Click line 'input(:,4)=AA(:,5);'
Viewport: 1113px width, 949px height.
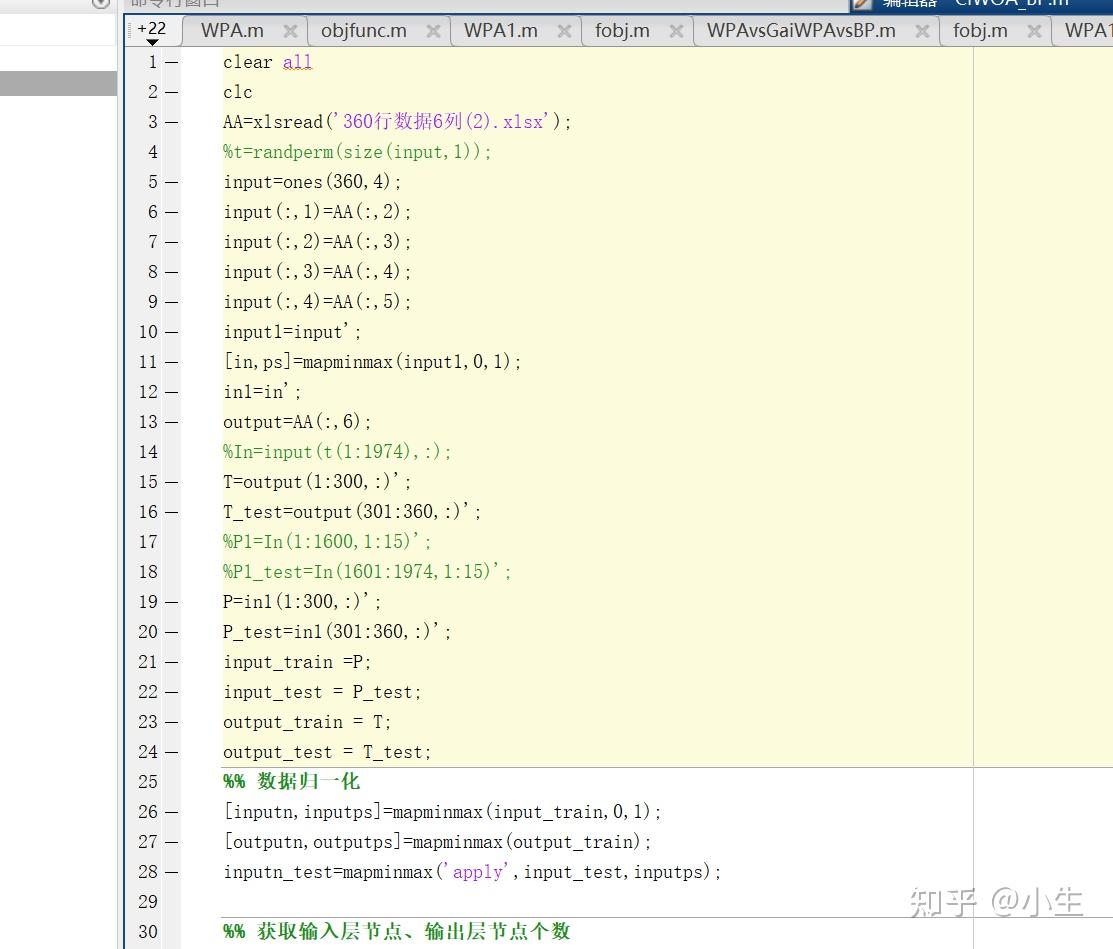(x=317, y=302)
